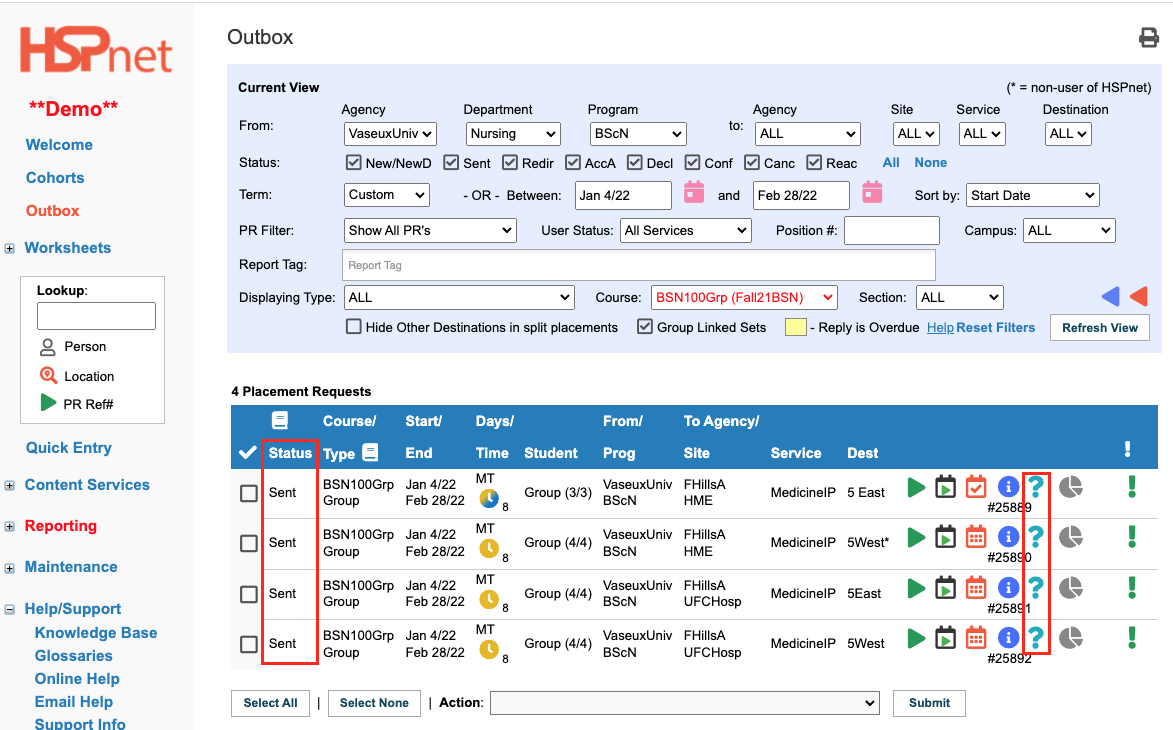Click notes icon in table header top
The width and height of the screenshot is (1173, 730).
point(280,420)
